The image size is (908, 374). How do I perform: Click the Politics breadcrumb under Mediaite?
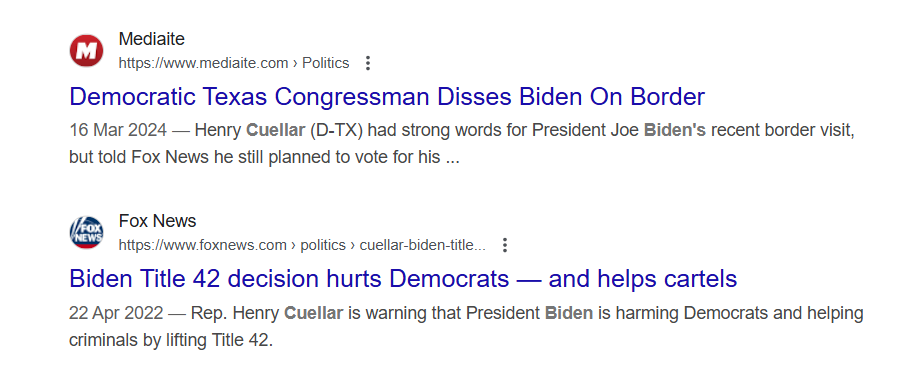[325, 63]
